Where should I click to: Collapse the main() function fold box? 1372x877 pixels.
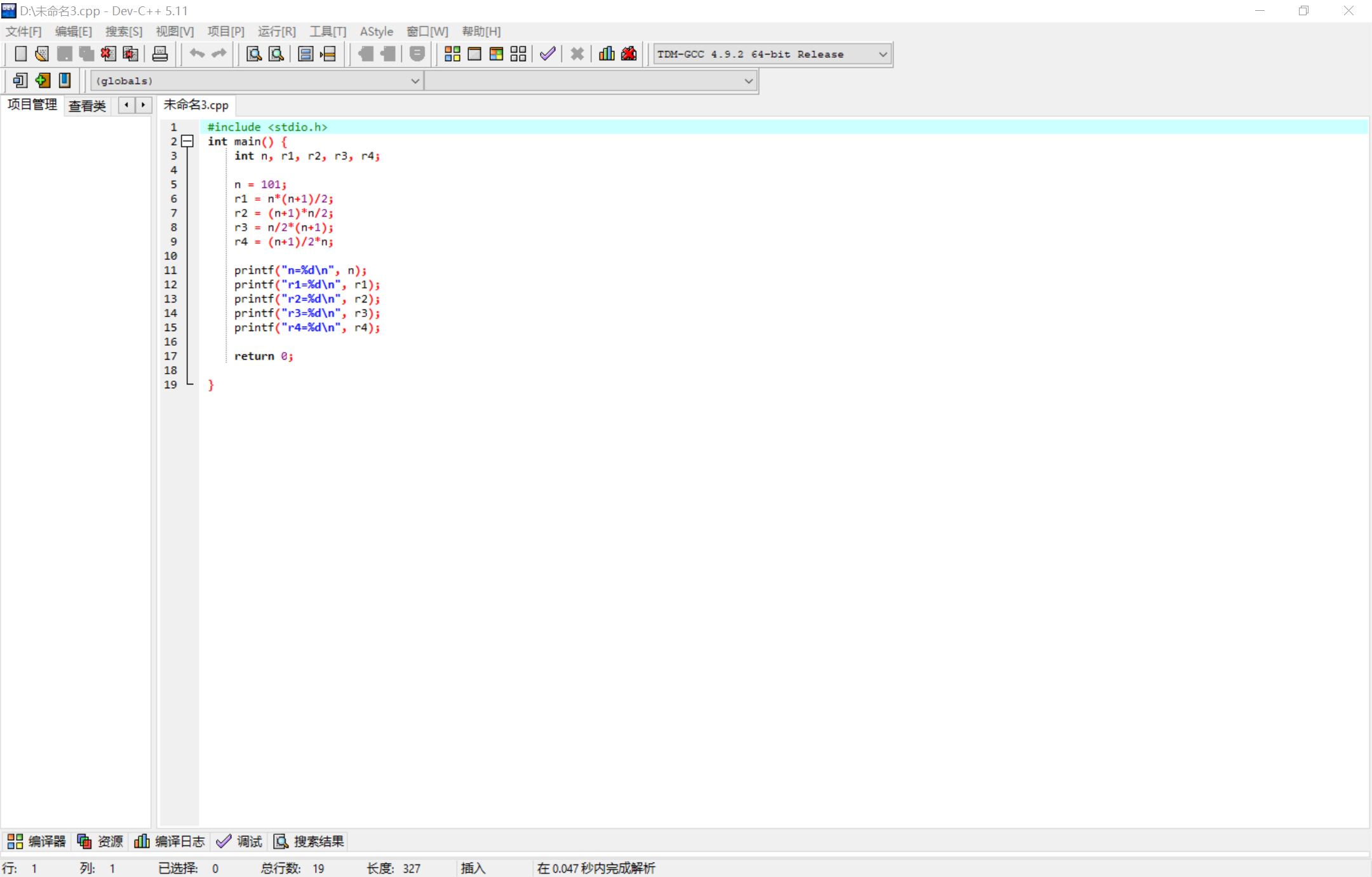coord(187,141)
